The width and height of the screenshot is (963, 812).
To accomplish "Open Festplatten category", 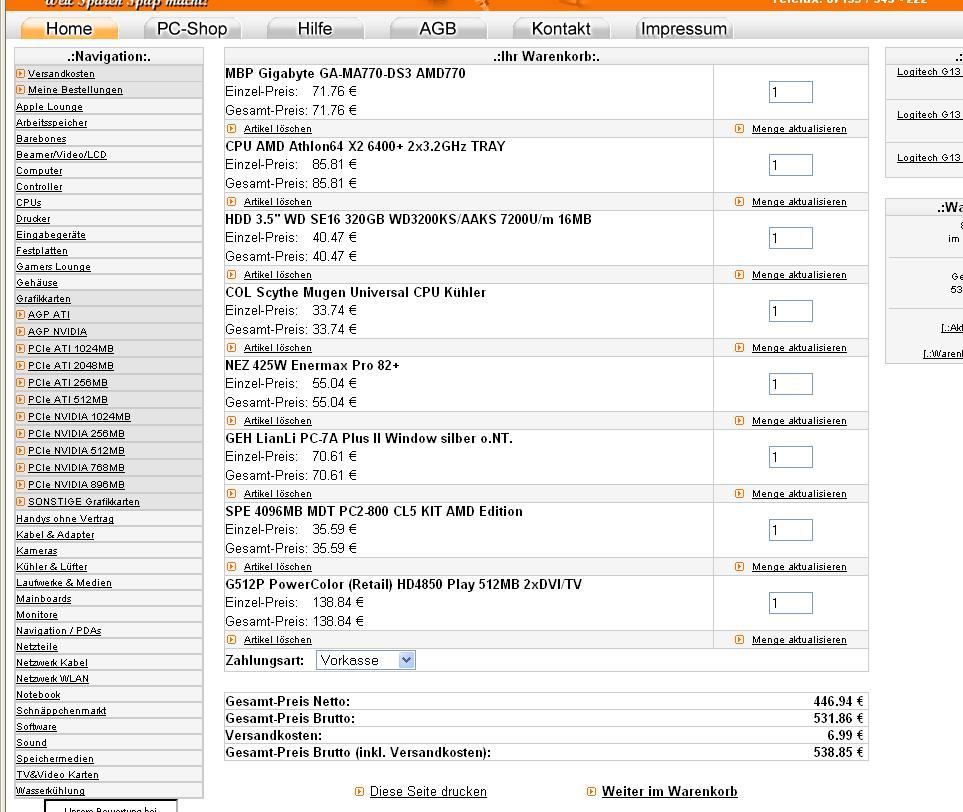I will click(x=42, y=251).
